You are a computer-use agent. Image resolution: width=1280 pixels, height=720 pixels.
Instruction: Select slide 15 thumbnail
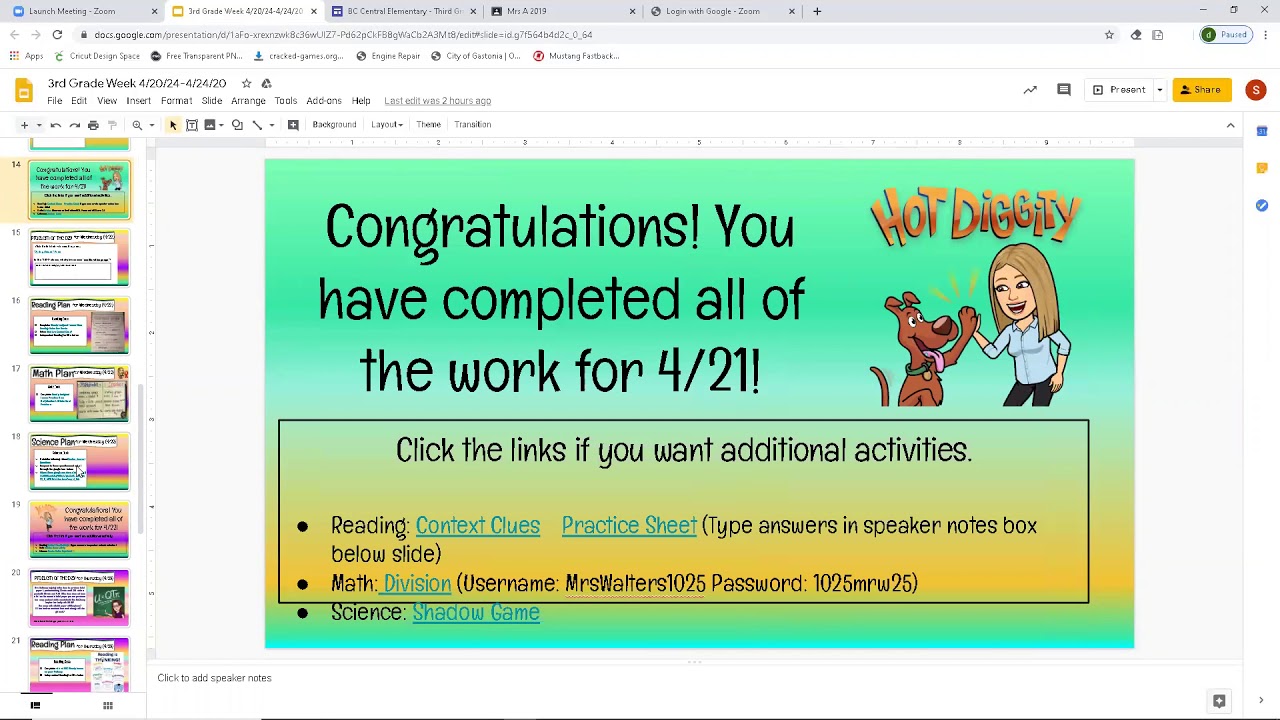click(79, 258)
